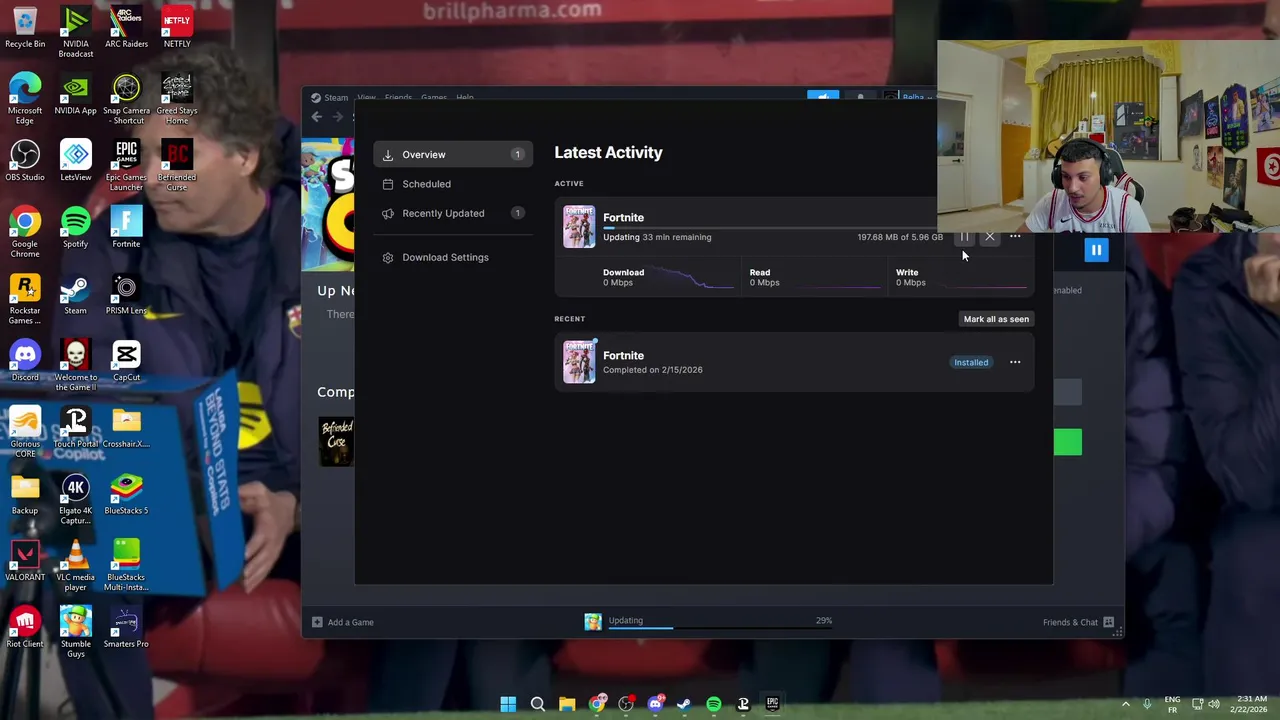
Task: Open the Snap Camera shortcut
Action: [x=126, y=99]
